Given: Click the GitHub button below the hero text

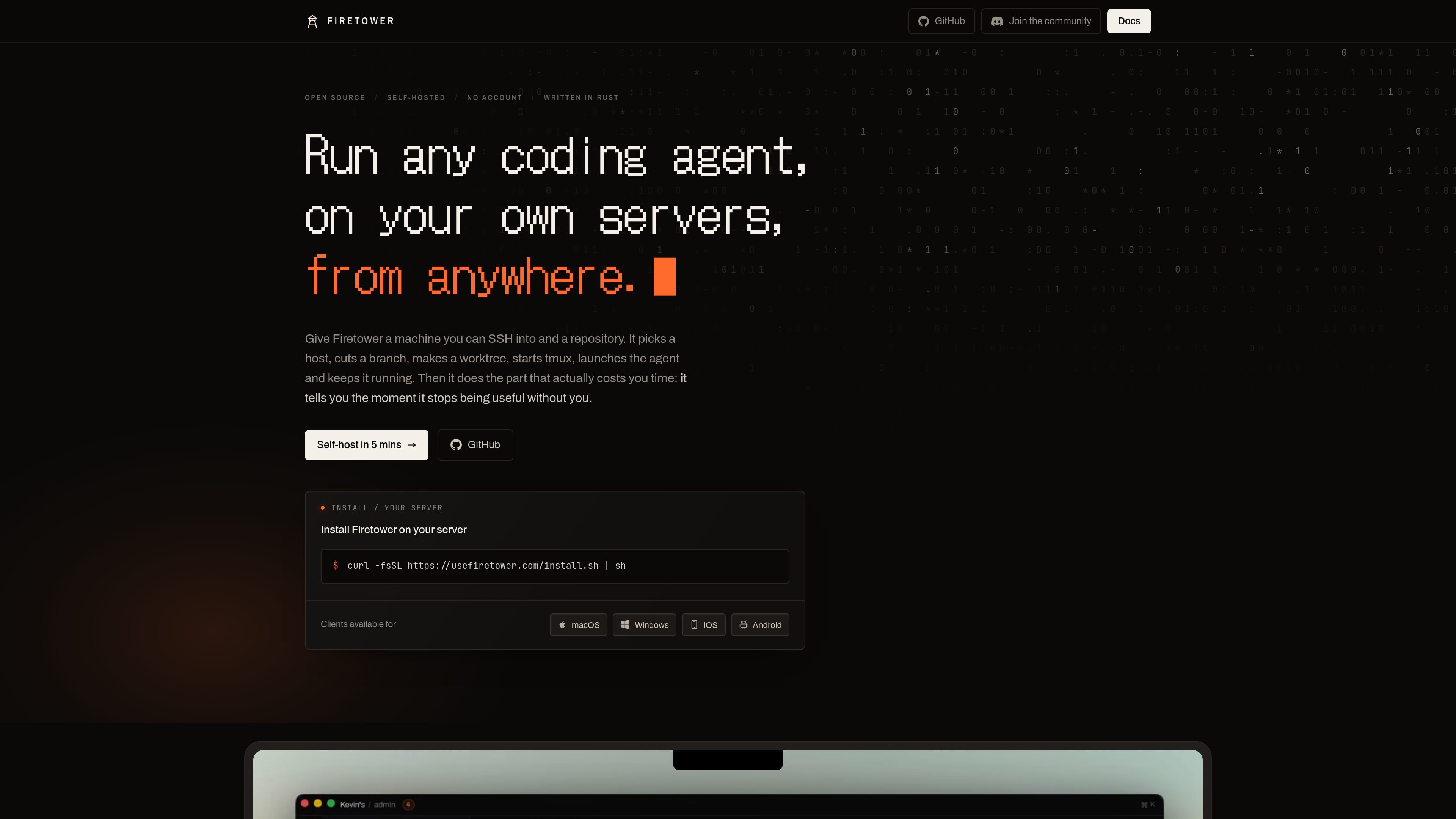Looking at the screenshot, I should tap(475, 445).
